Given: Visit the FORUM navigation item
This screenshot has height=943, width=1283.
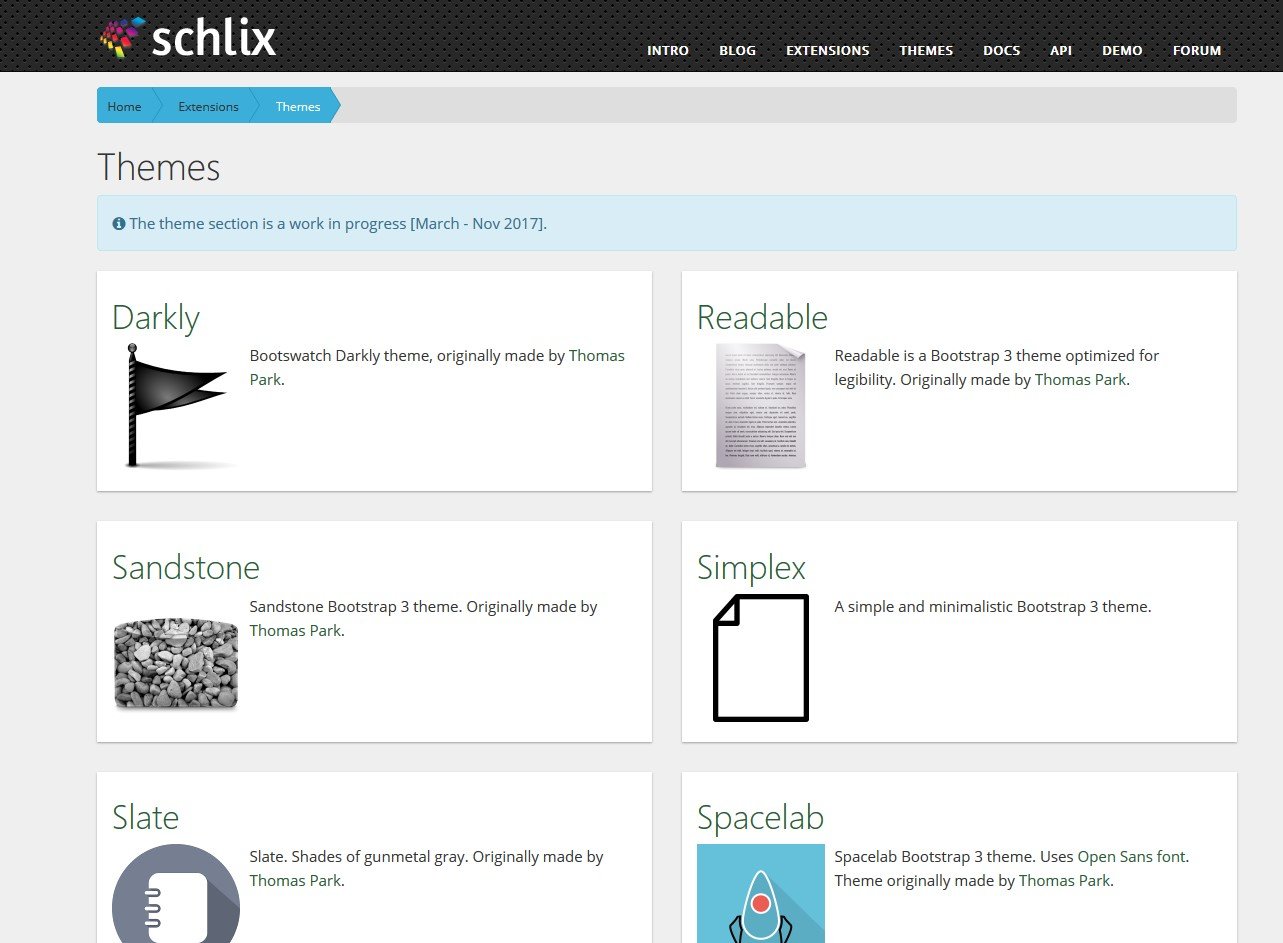Looking at the screenshot, I should click(x=1197, y=50).
